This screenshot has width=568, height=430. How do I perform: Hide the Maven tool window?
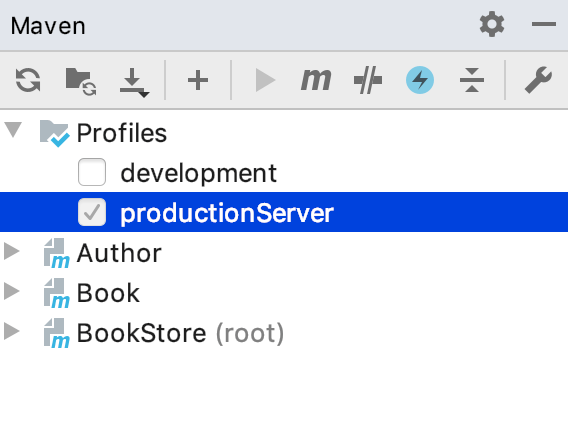click(x=544, y=24)
